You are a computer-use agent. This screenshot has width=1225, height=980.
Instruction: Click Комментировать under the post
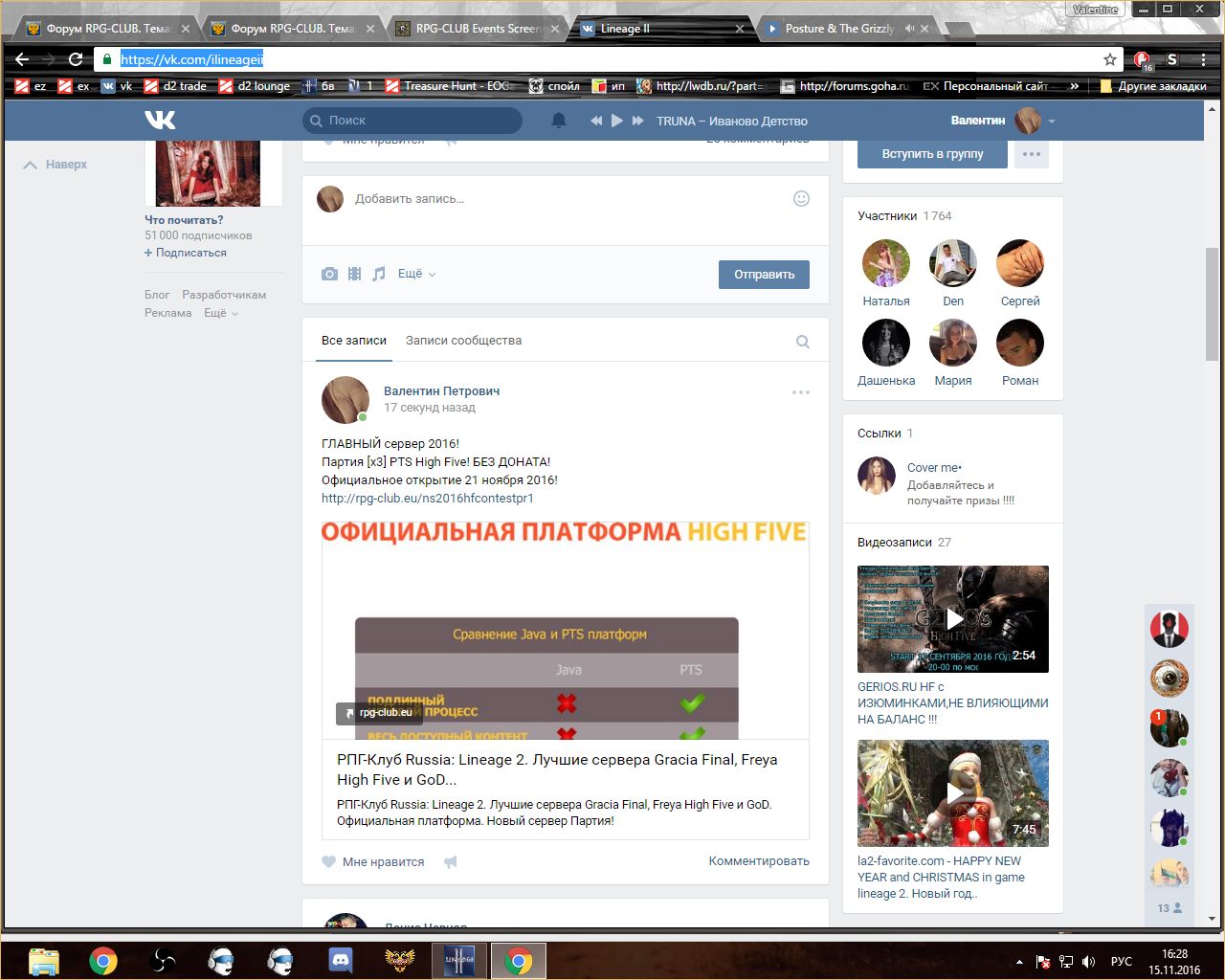[x=759, y=861]
